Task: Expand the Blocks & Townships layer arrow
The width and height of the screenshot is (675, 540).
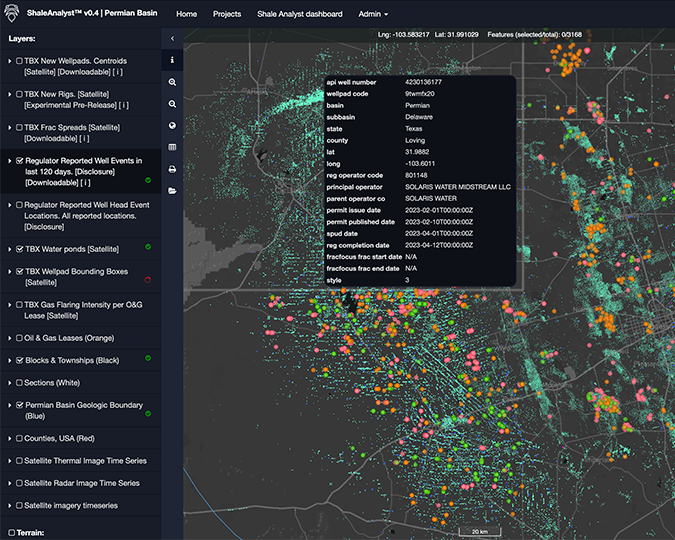Action: [x=9, y=360]
